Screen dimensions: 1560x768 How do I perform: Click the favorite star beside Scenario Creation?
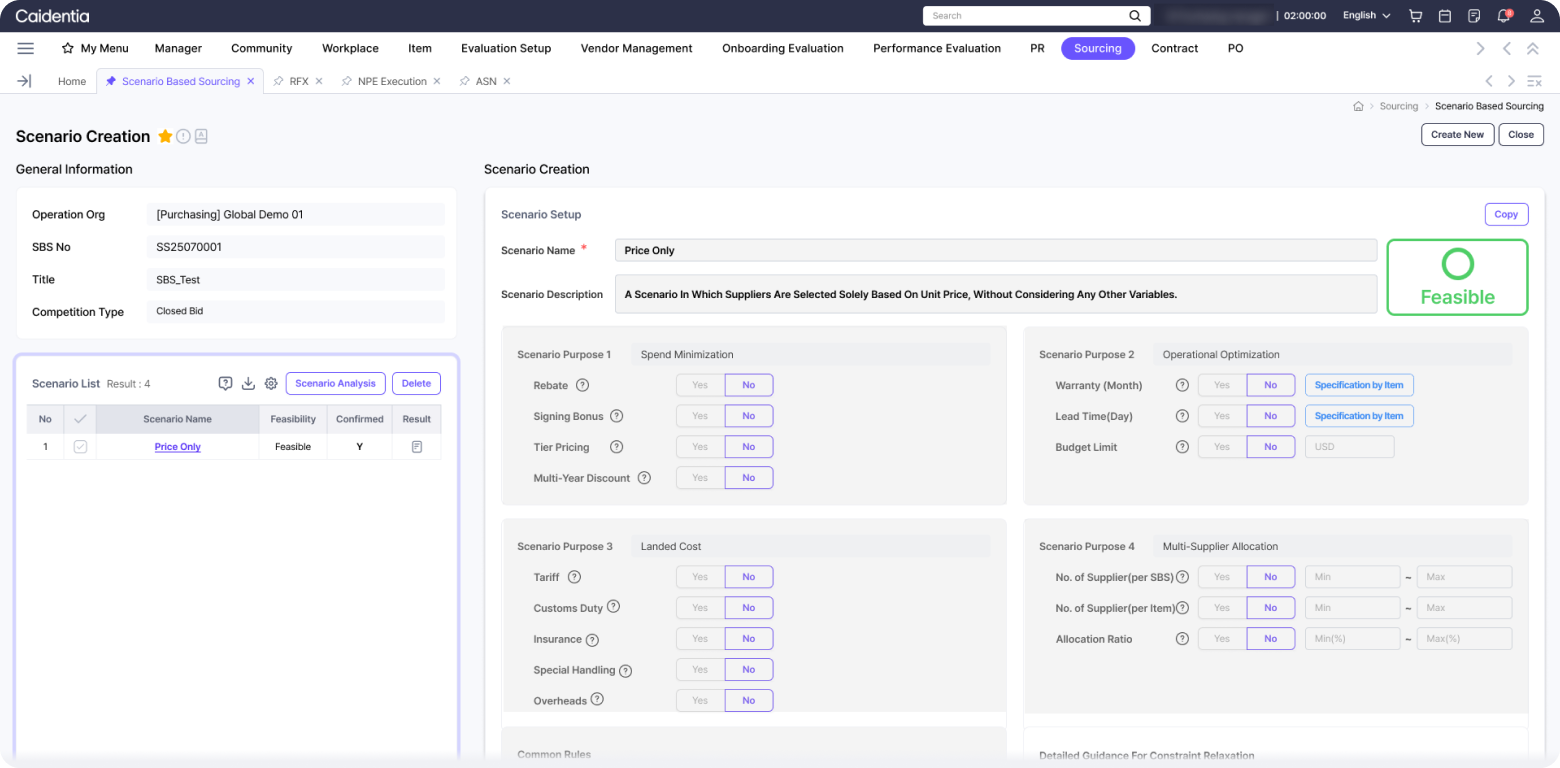(x=165, y=136)
